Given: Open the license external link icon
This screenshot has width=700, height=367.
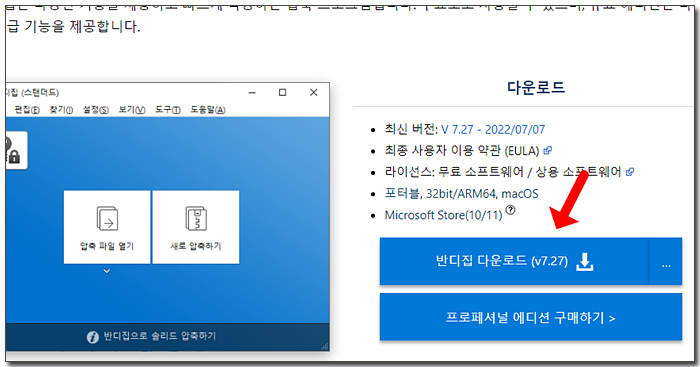Looking at the screenshot, I should [629, 172].
